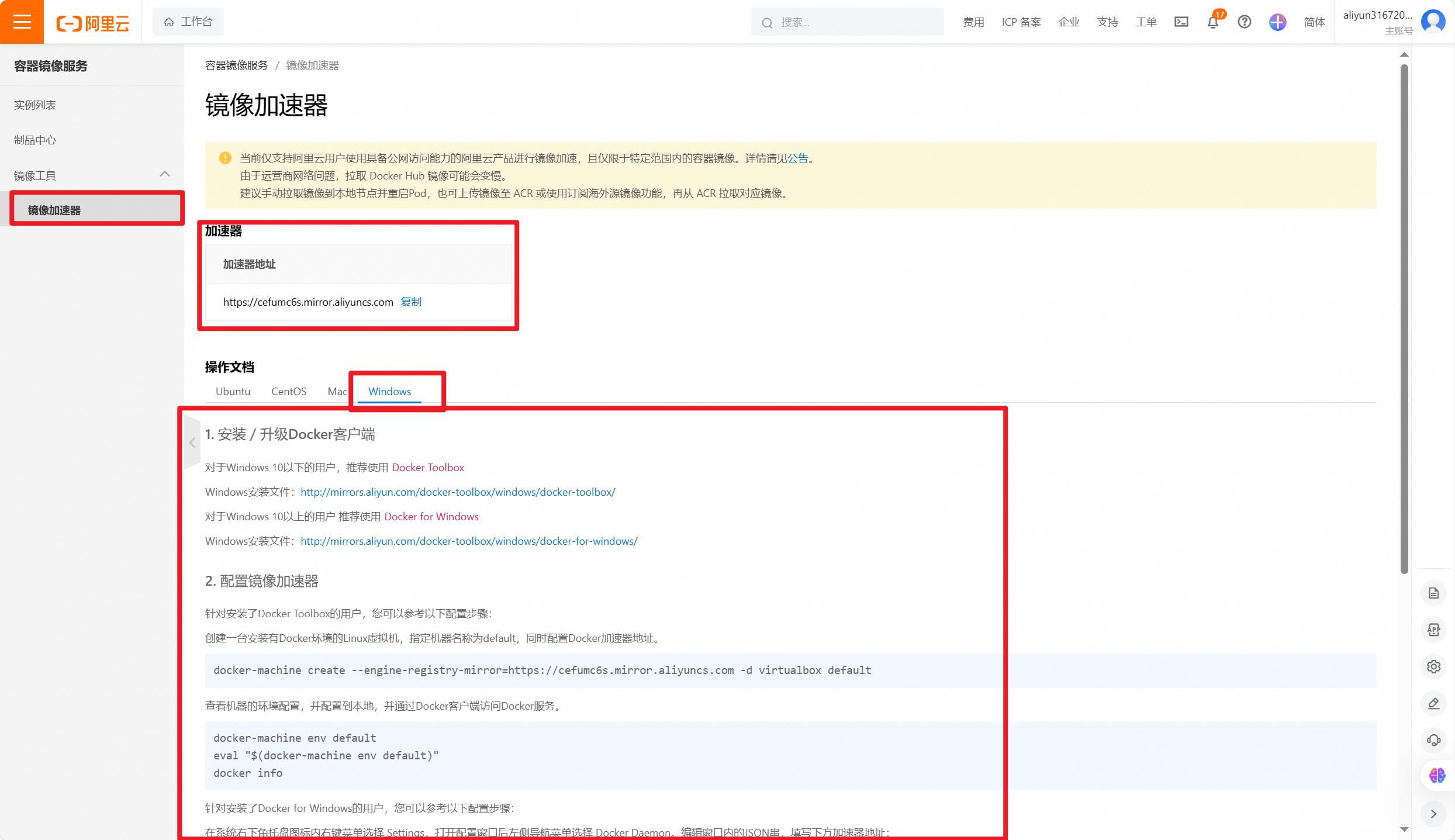Viewport: 1455px width, 840px height.
Task: Collapse the sidebar with the left chevron handle
Action: pyautogui.click(x=192, y=443)
